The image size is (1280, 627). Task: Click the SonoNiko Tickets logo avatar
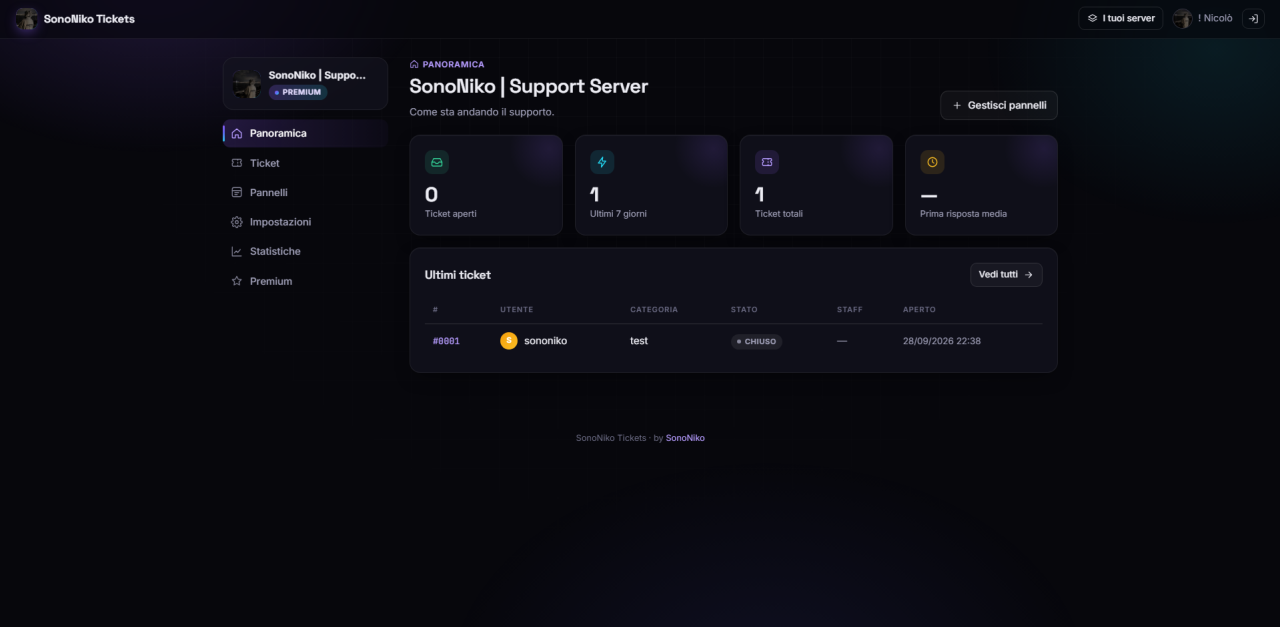tap(26, 19)
